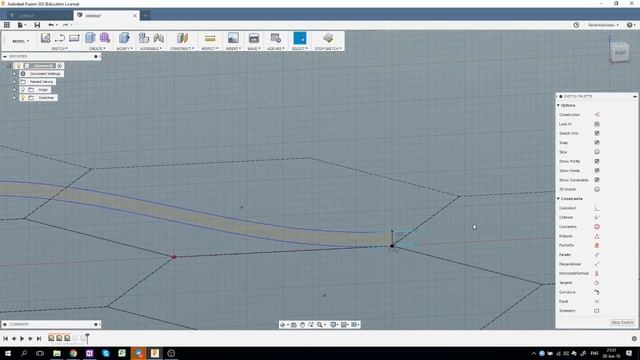Click the Inspect measure icon

tap(210, 38)
